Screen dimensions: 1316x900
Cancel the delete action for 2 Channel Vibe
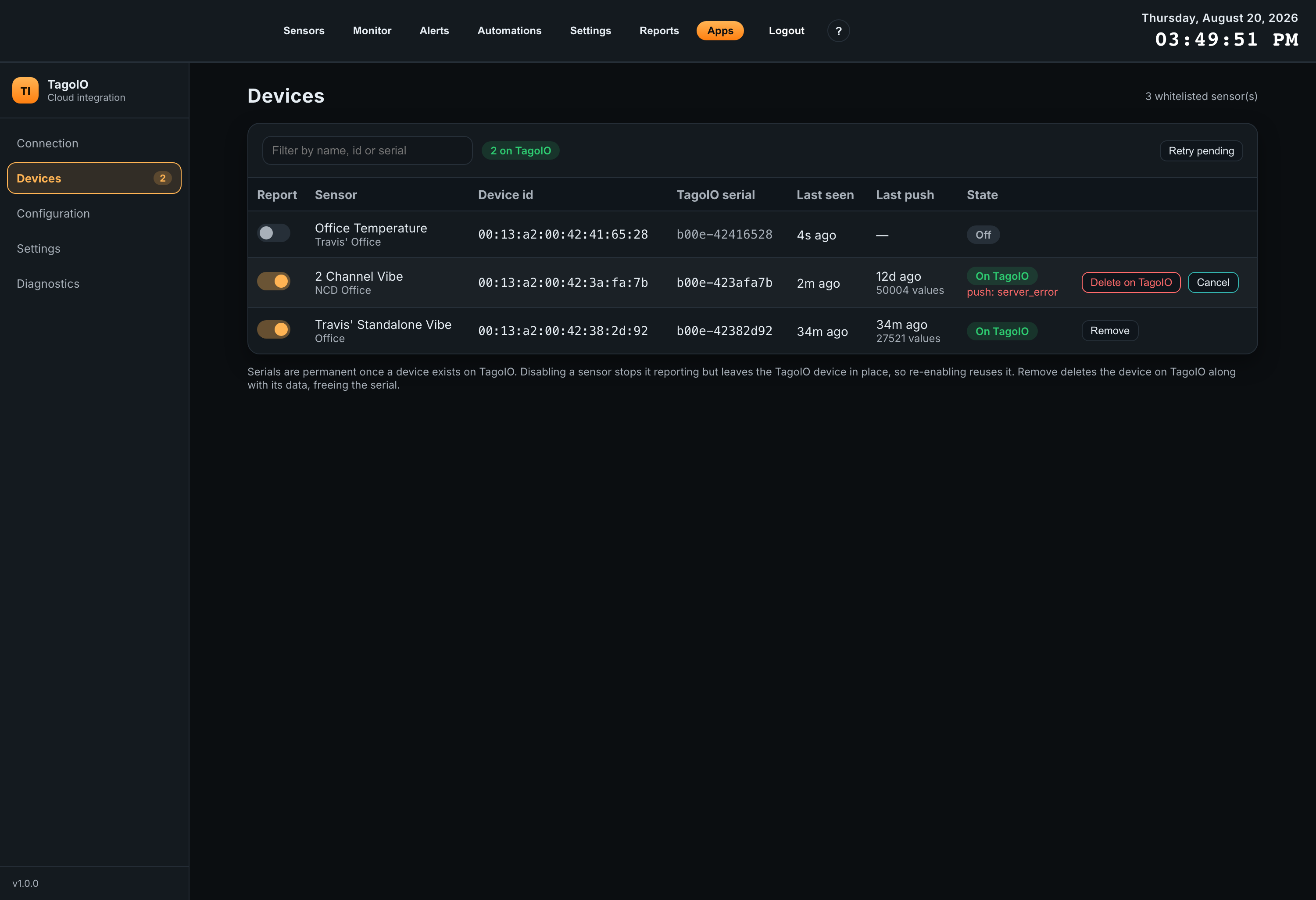[x=1213, y=282]
